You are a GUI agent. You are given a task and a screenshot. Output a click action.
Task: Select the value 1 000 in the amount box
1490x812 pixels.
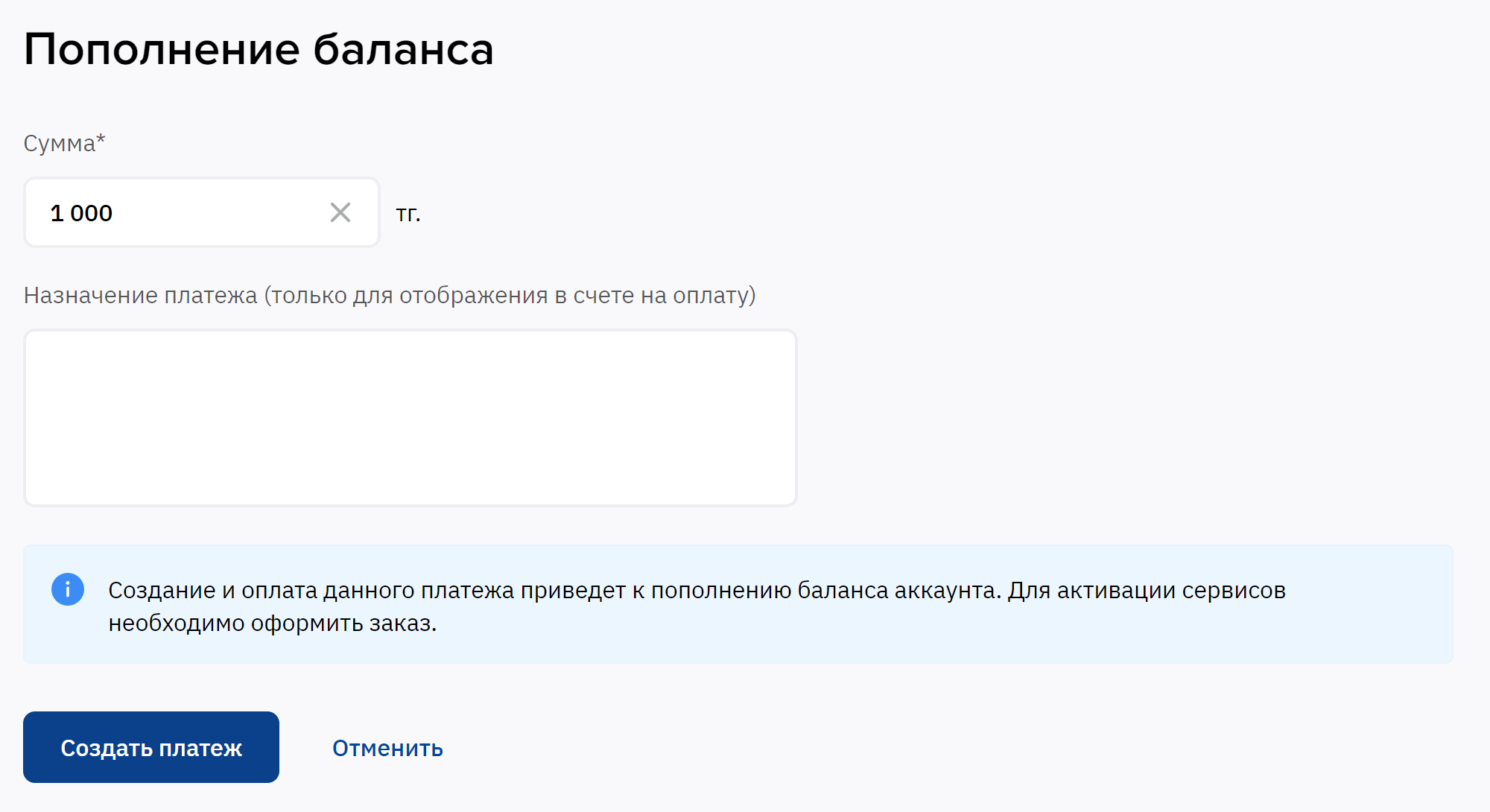82,212
